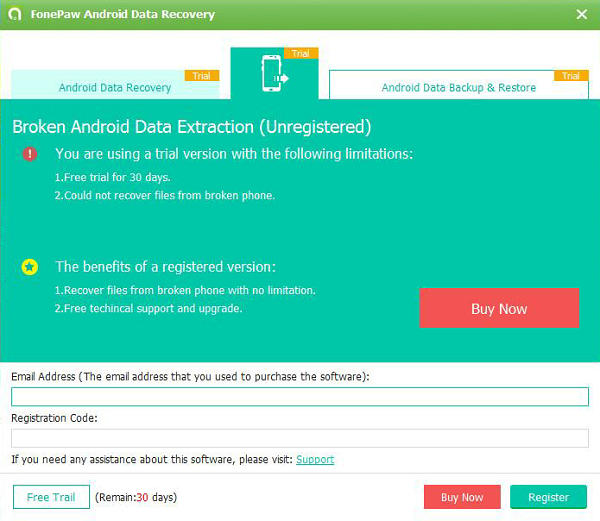The width and height of the screenshot is (600, 521).
Task: Click the yellow star benefits icon
Action: click(30, 267)
